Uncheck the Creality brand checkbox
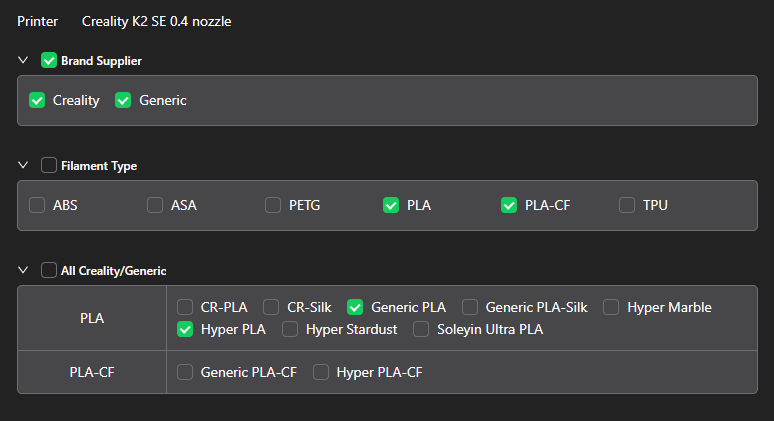774x421 pixels. pyautogui.click(x=37, y=100)
